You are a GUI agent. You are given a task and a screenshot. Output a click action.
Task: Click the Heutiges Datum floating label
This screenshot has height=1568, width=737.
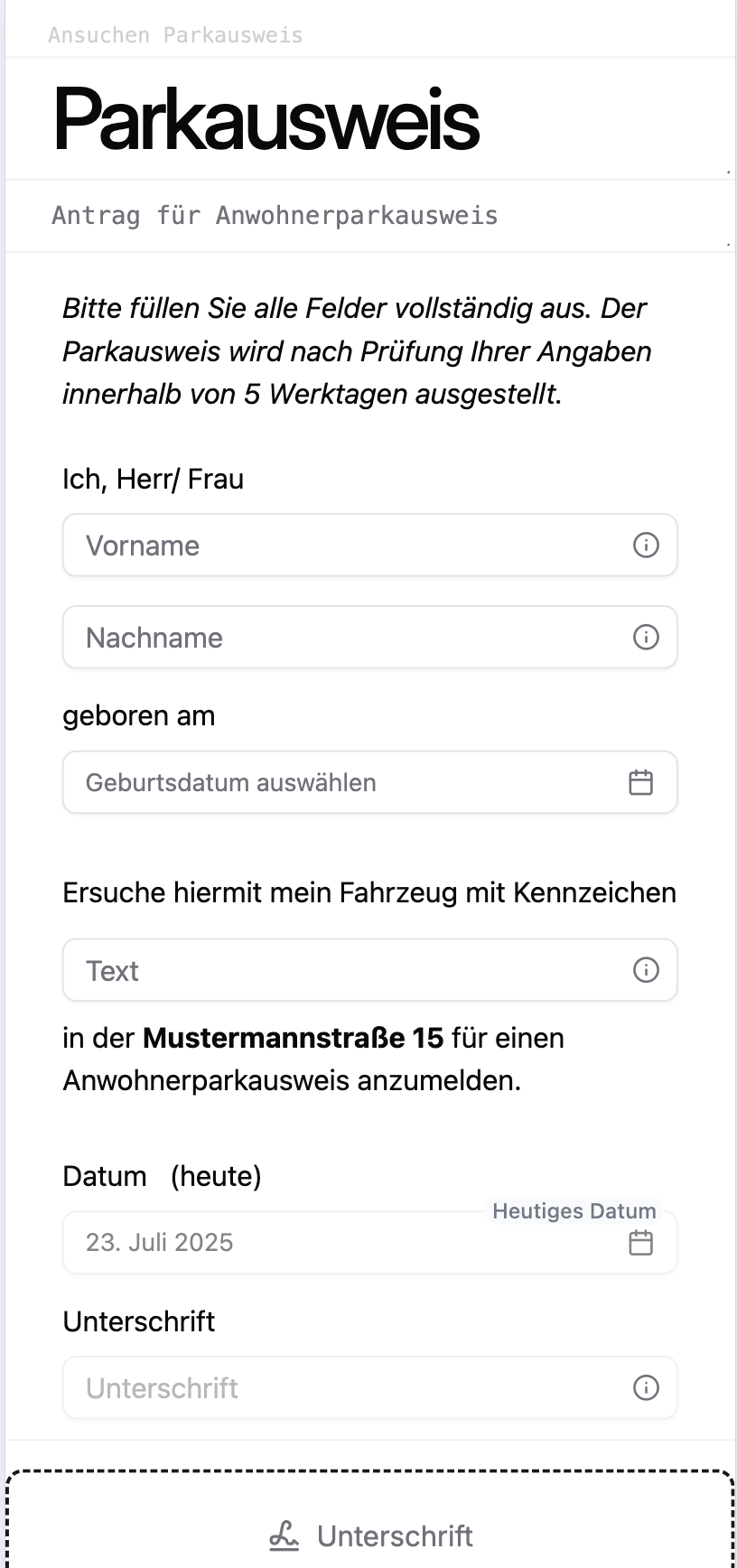click(x=574, y=1211)
